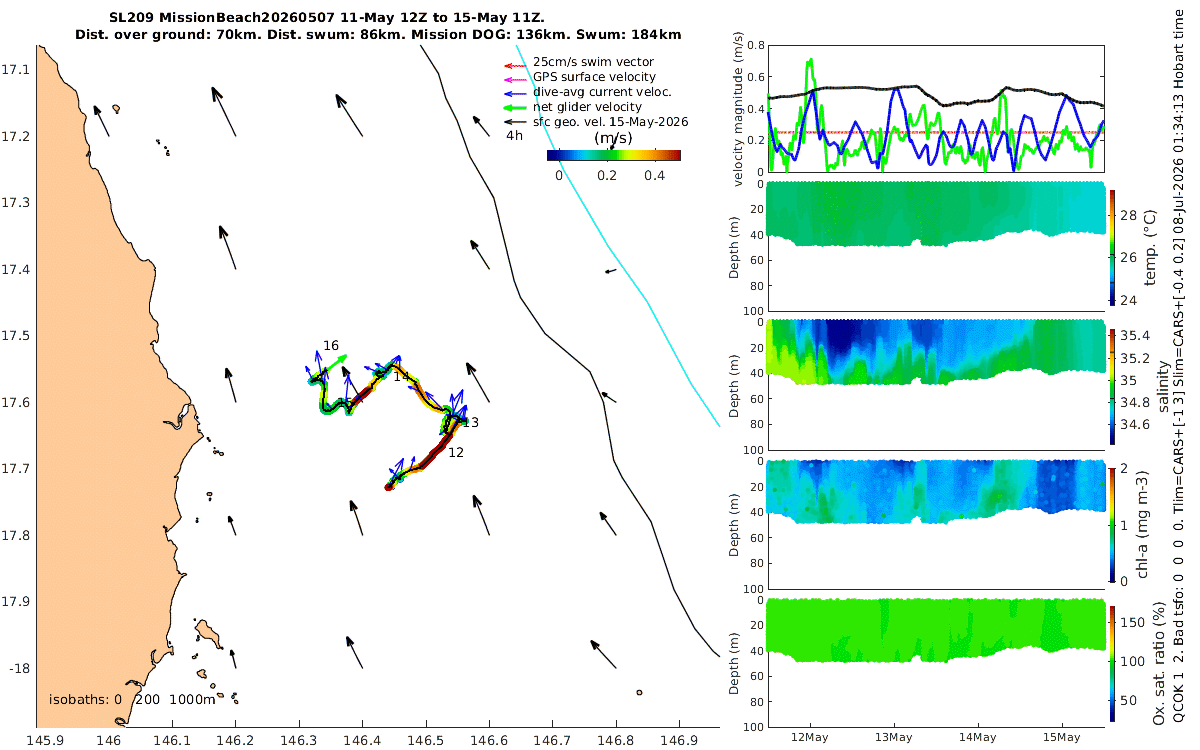Click the "12" day label on glider track
This screenshot has width=1200, height=750.
click(x=456, y=453)
